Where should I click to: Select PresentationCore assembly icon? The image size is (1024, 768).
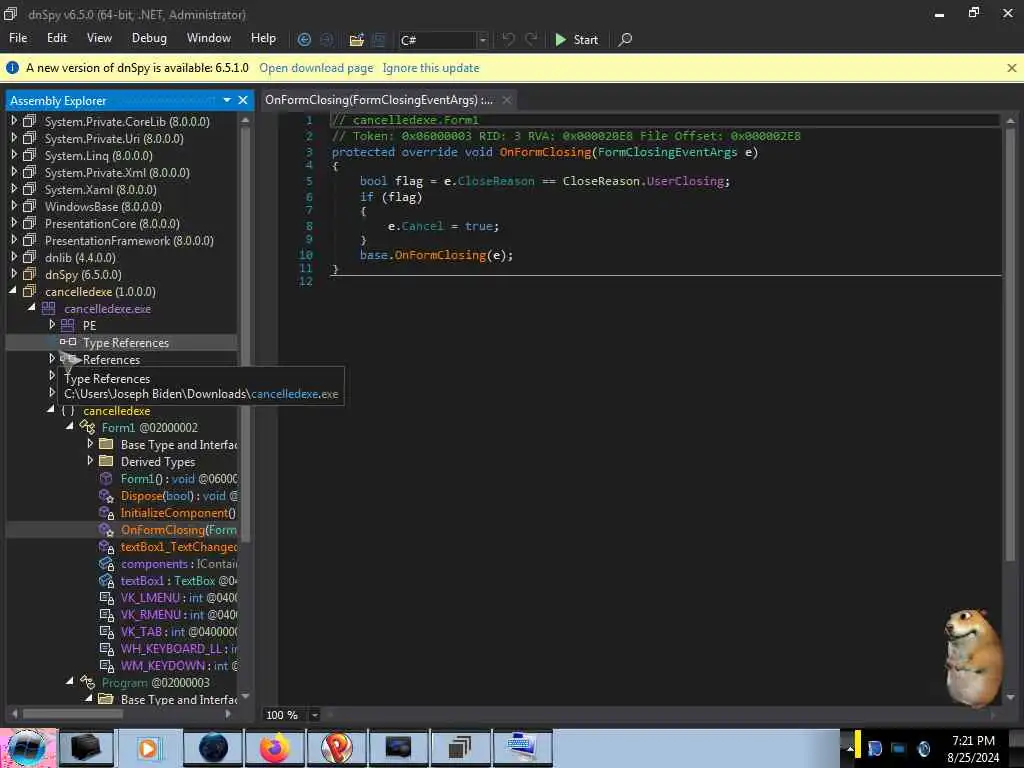(29, 223)
